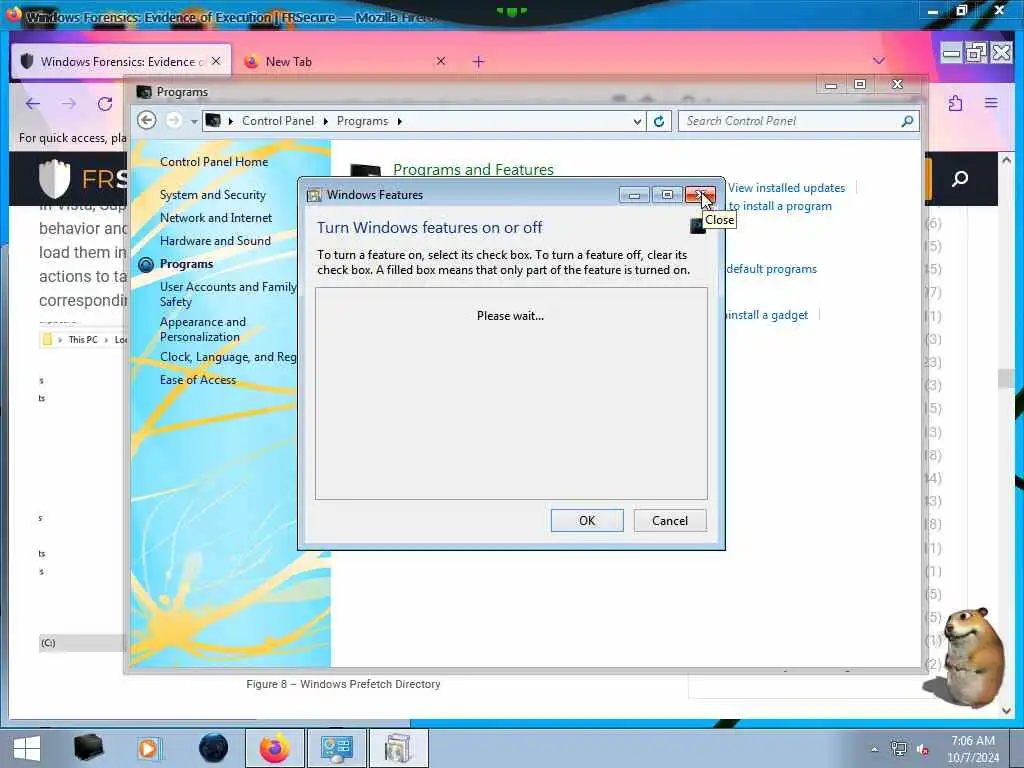1024x768 pixels.
Task: Click Back arrow in Programs window
Action: tap(147, 121)
